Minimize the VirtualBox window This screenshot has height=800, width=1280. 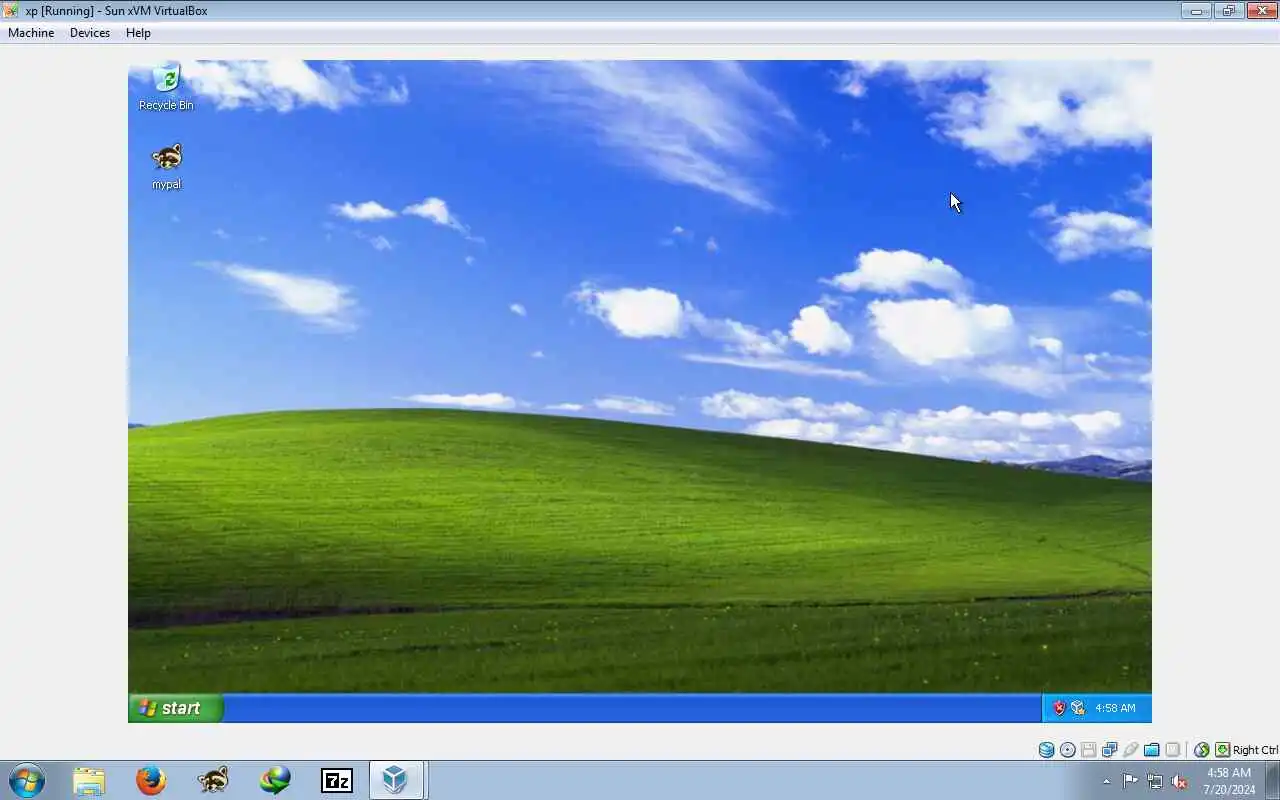click(1196, 11)
